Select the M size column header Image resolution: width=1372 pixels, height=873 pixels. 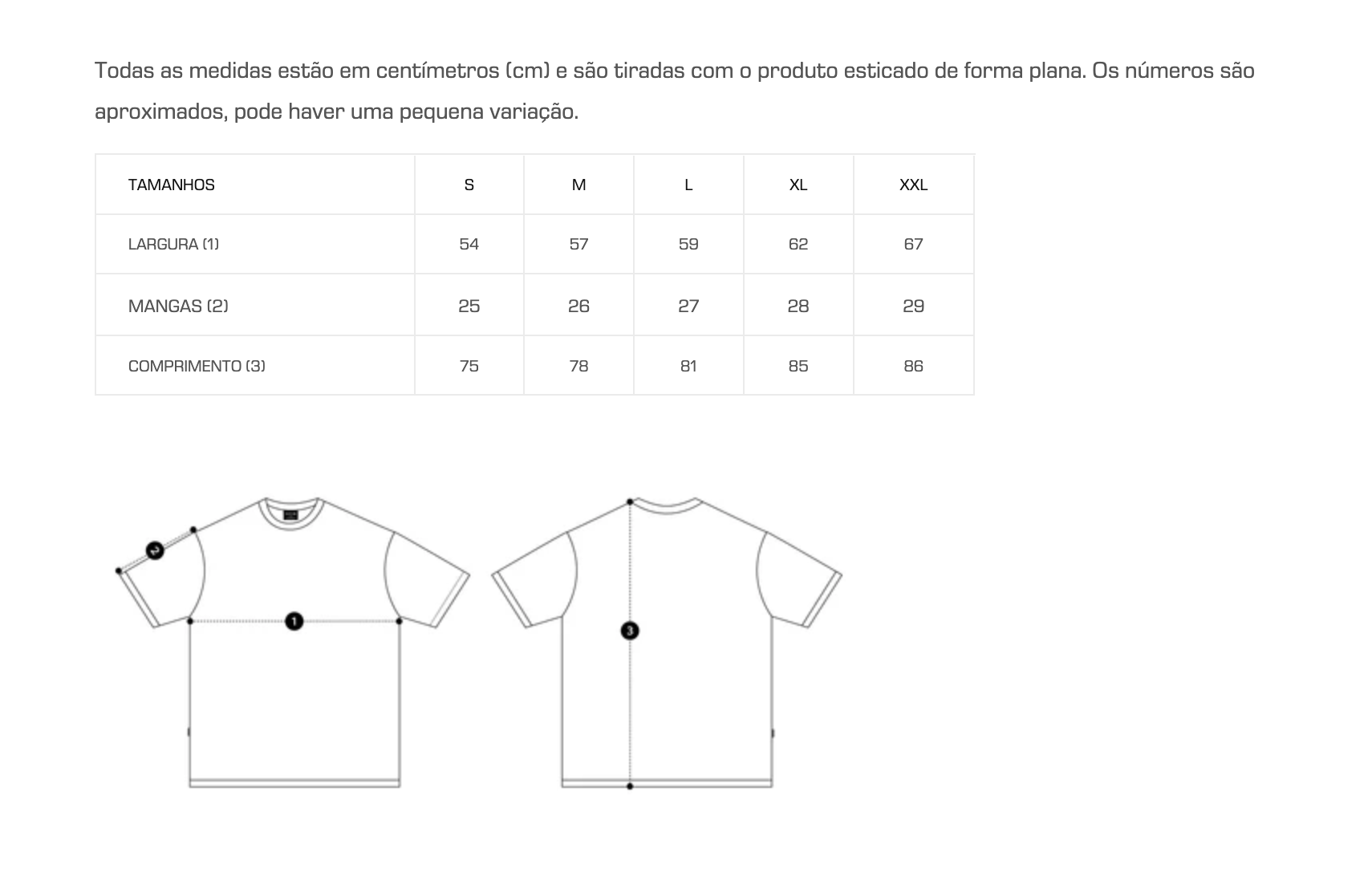click(x=578, y=185)
